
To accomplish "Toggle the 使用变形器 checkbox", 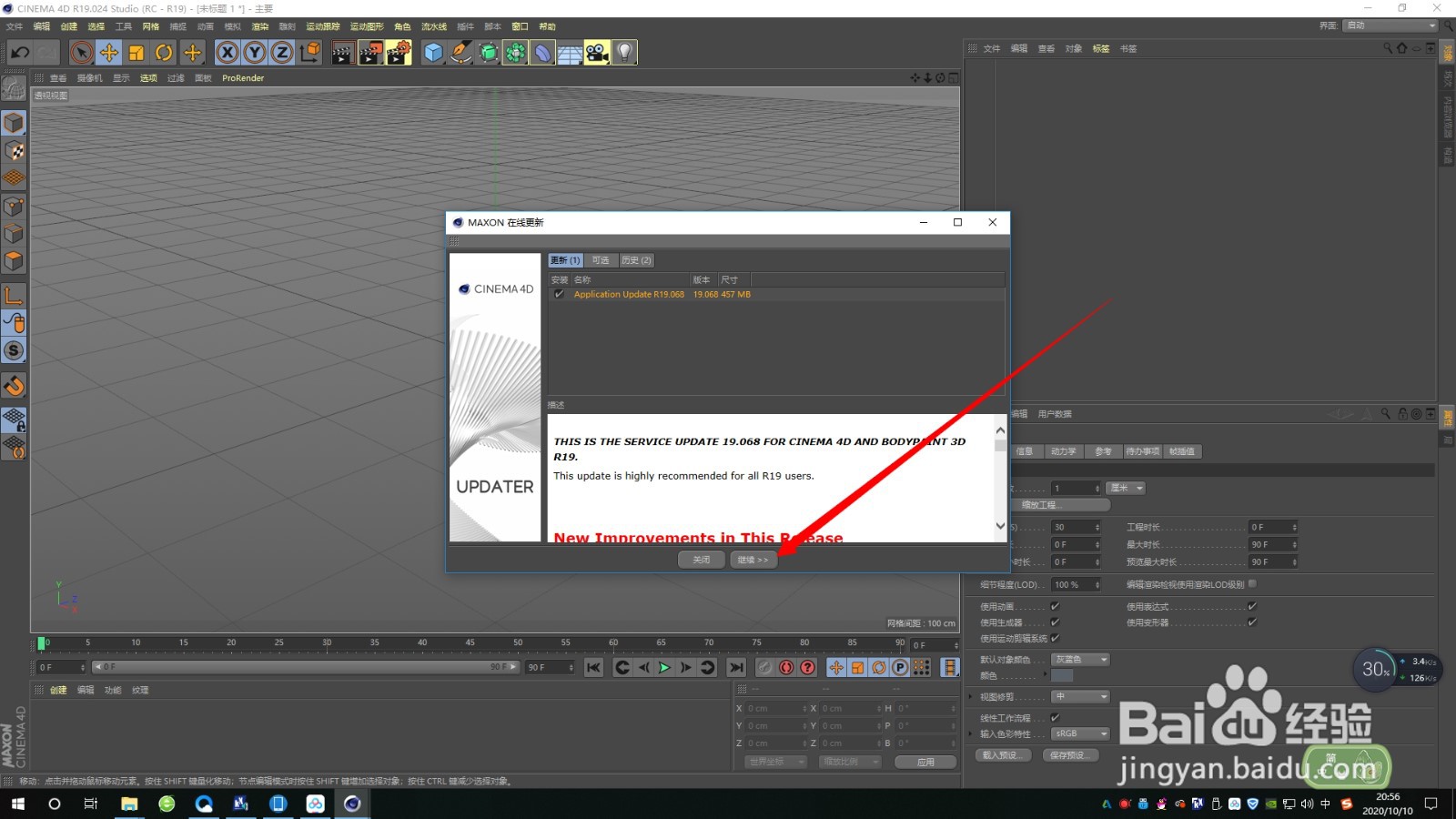I will click(1252, 622).
